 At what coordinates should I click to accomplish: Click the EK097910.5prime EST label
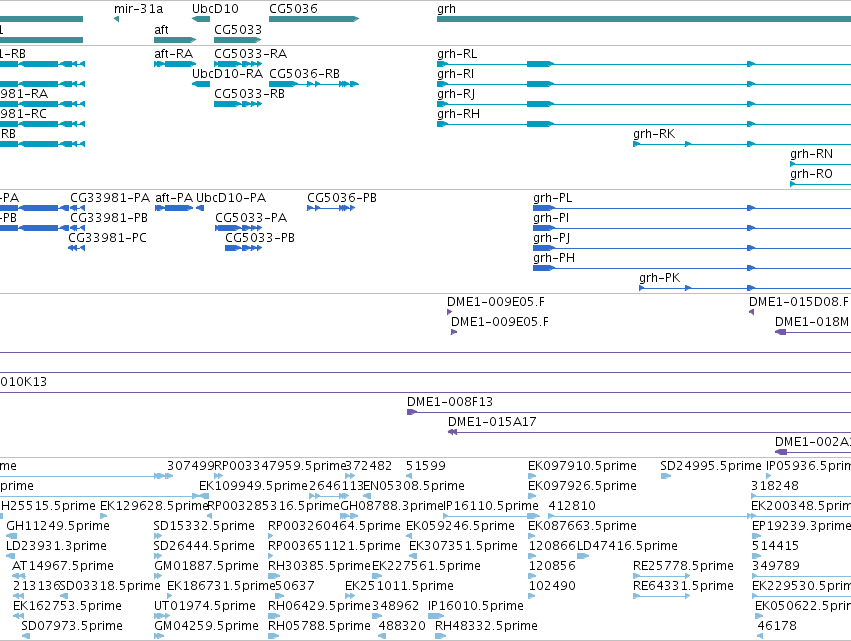point(582,466)
